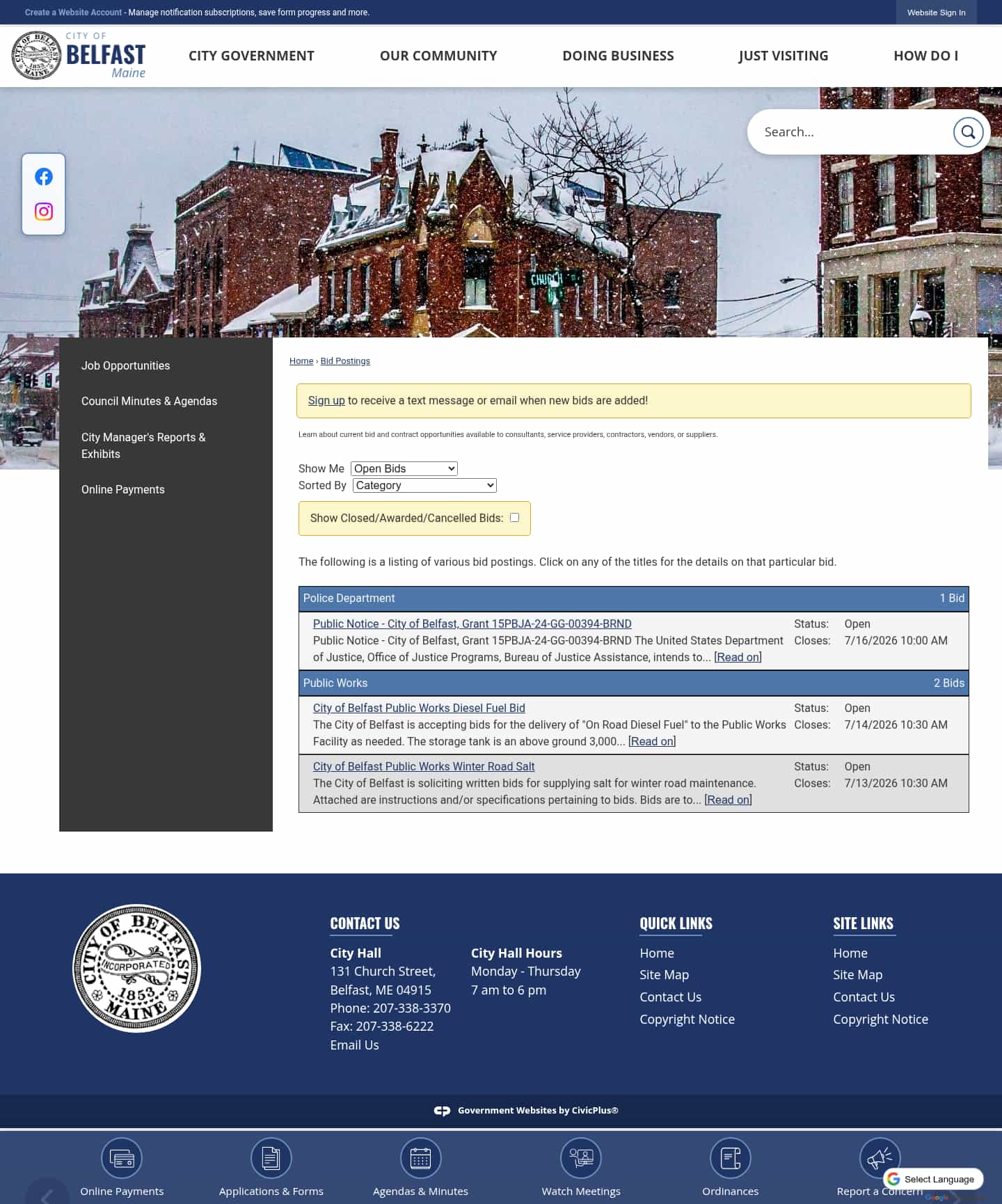Click the Ordinances scroll icon

(x=731, y=1158)
